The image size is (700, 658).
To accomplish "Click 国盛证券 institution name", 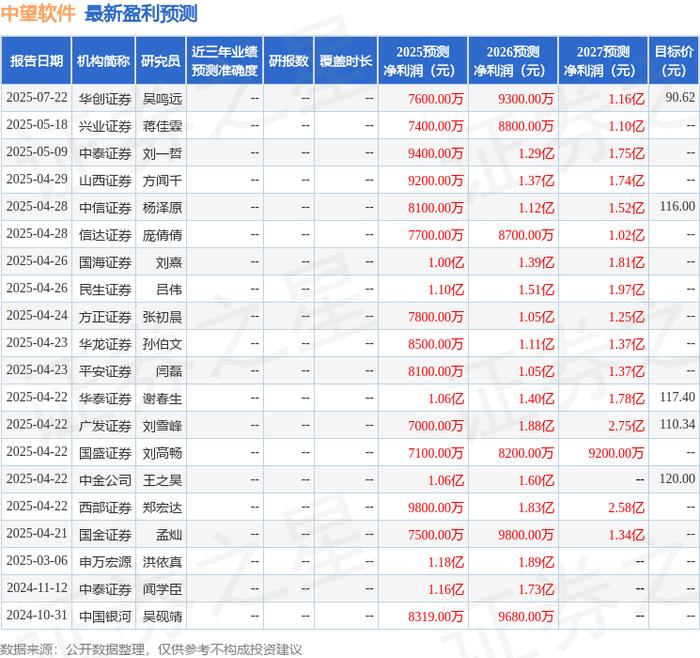I will point(105,453).
